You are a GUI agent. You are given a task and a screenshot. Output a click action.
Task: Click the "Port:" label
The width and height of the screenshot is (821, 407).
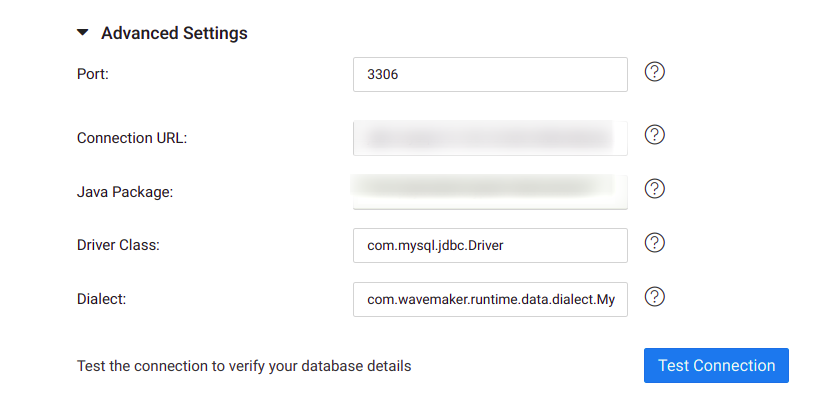click(92, 74)
